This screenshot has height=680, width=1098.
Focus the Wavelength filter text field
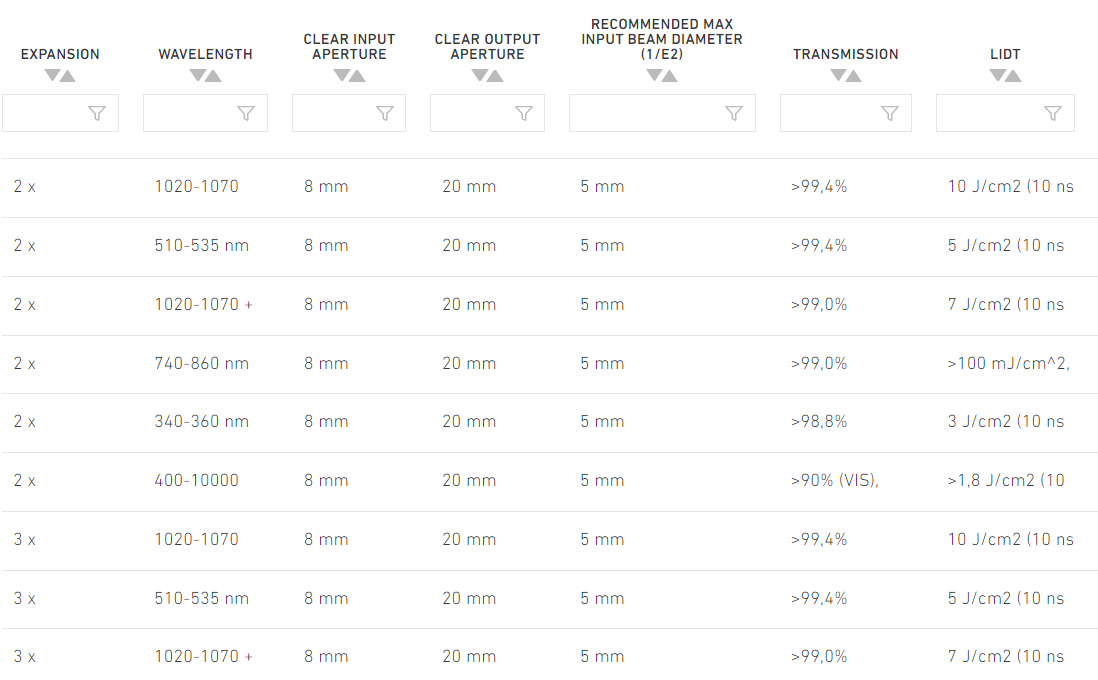point(190,114)
